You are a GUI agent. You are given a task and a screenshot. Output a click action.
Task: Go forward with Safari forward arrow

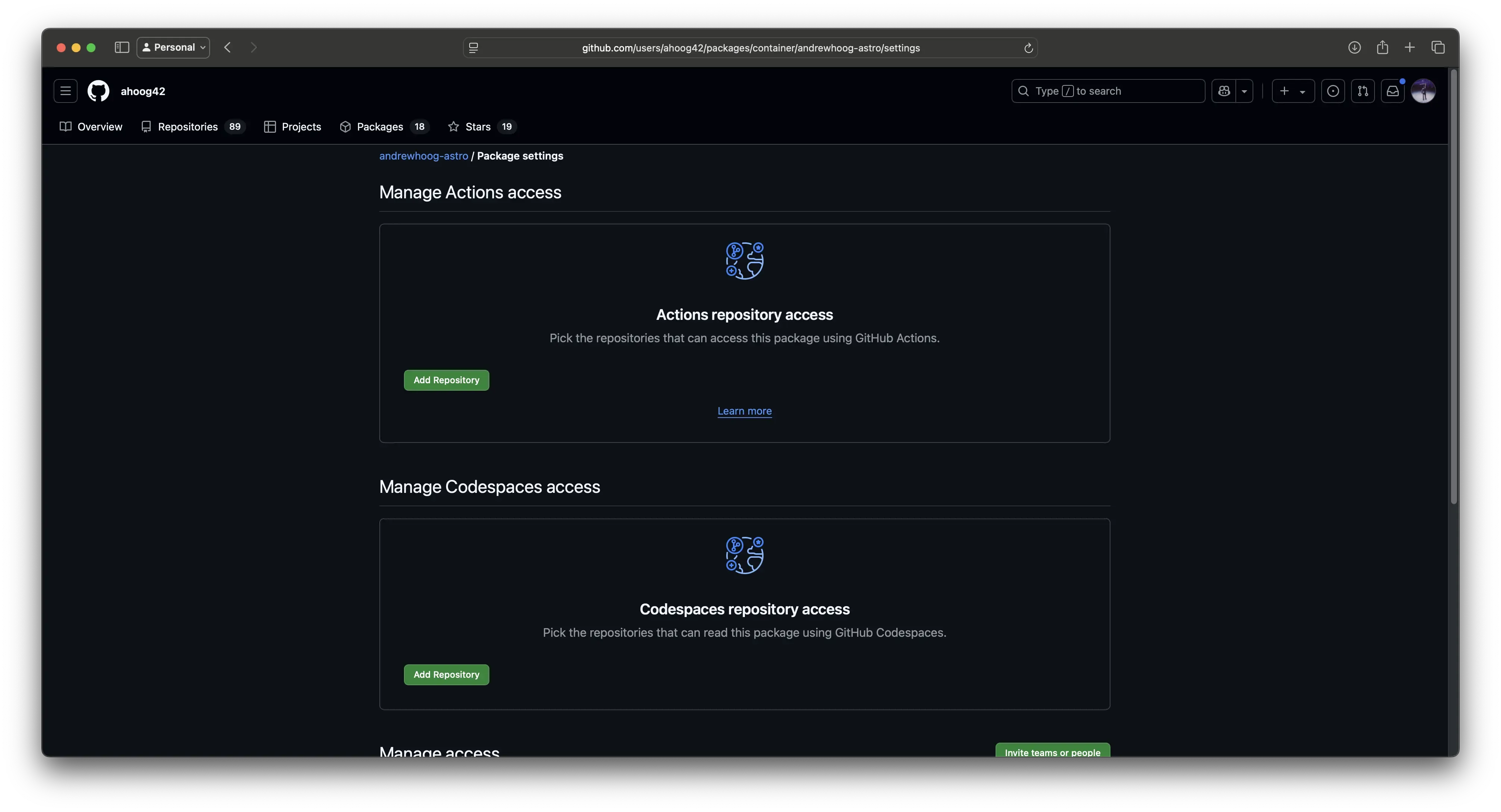pos(254,47)
